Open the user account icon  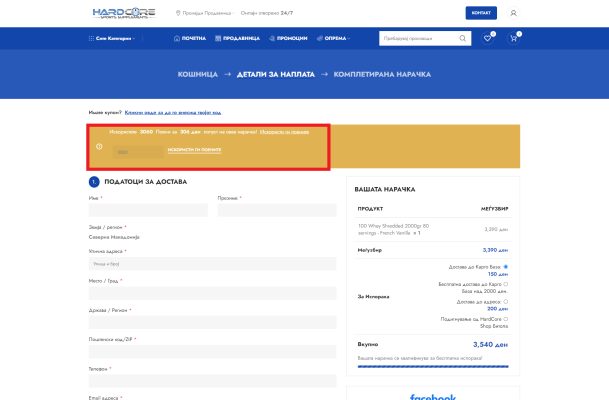pyautogui.click(x=514, y=13)
